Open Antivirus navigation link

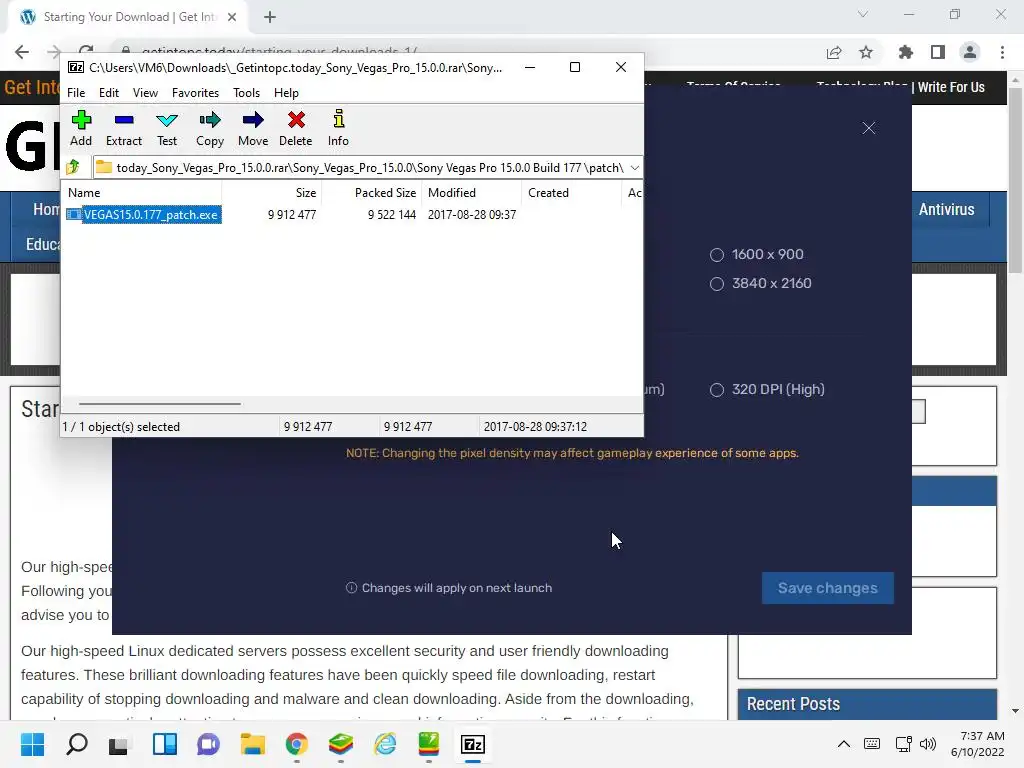tap(946, 209)
